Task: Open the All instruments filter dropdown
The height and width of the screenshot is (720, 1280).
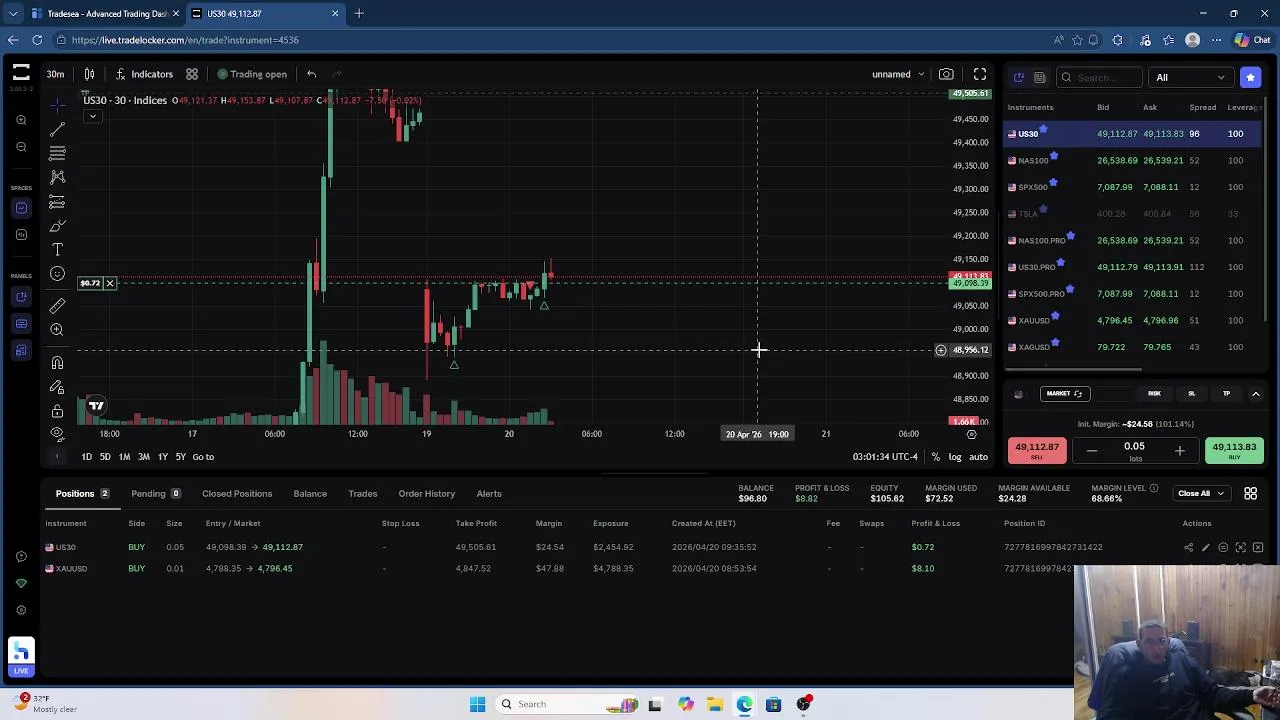Action: point(1190,77)
